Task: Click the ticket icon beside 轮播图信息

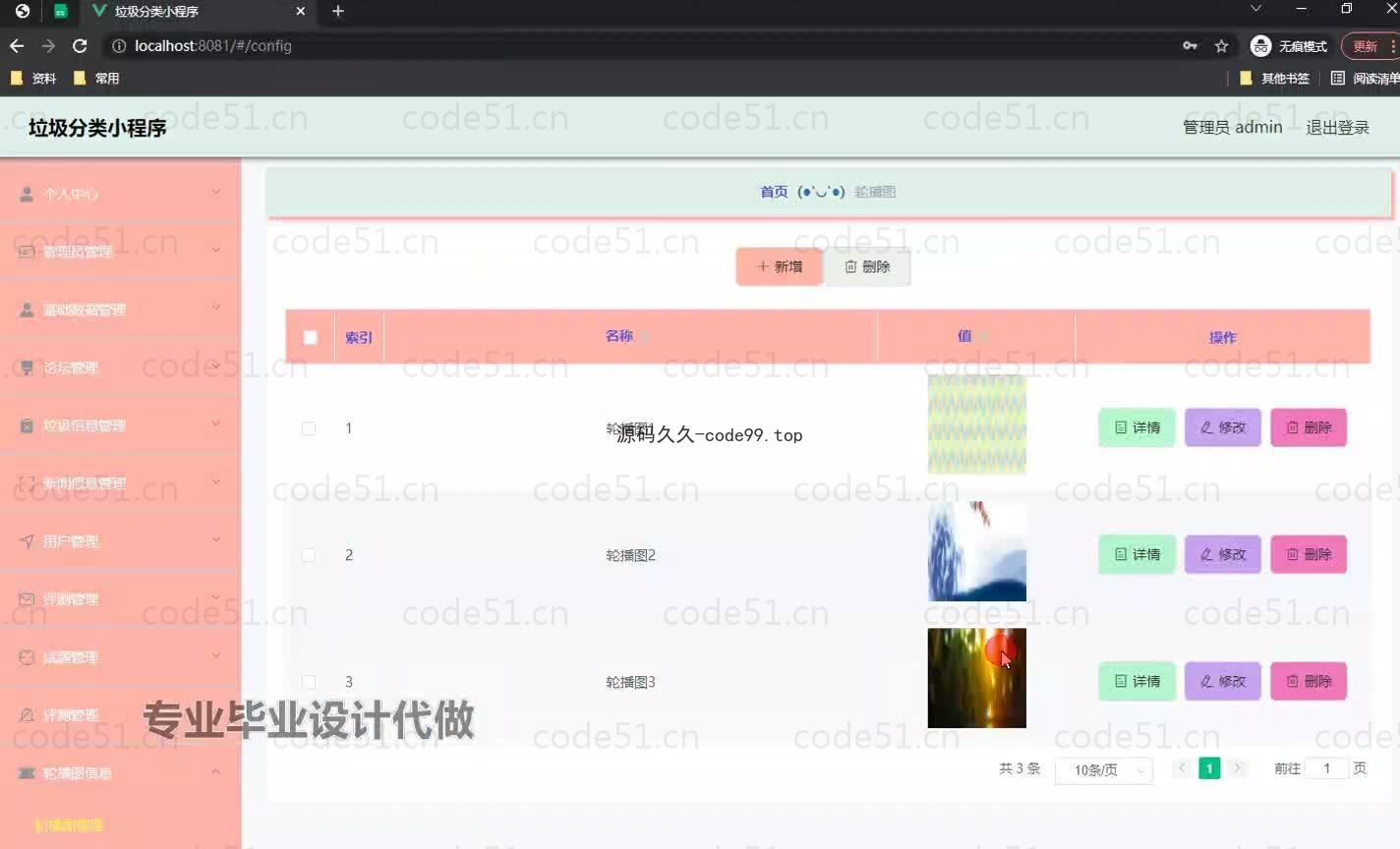Action: tap(27, 773)
